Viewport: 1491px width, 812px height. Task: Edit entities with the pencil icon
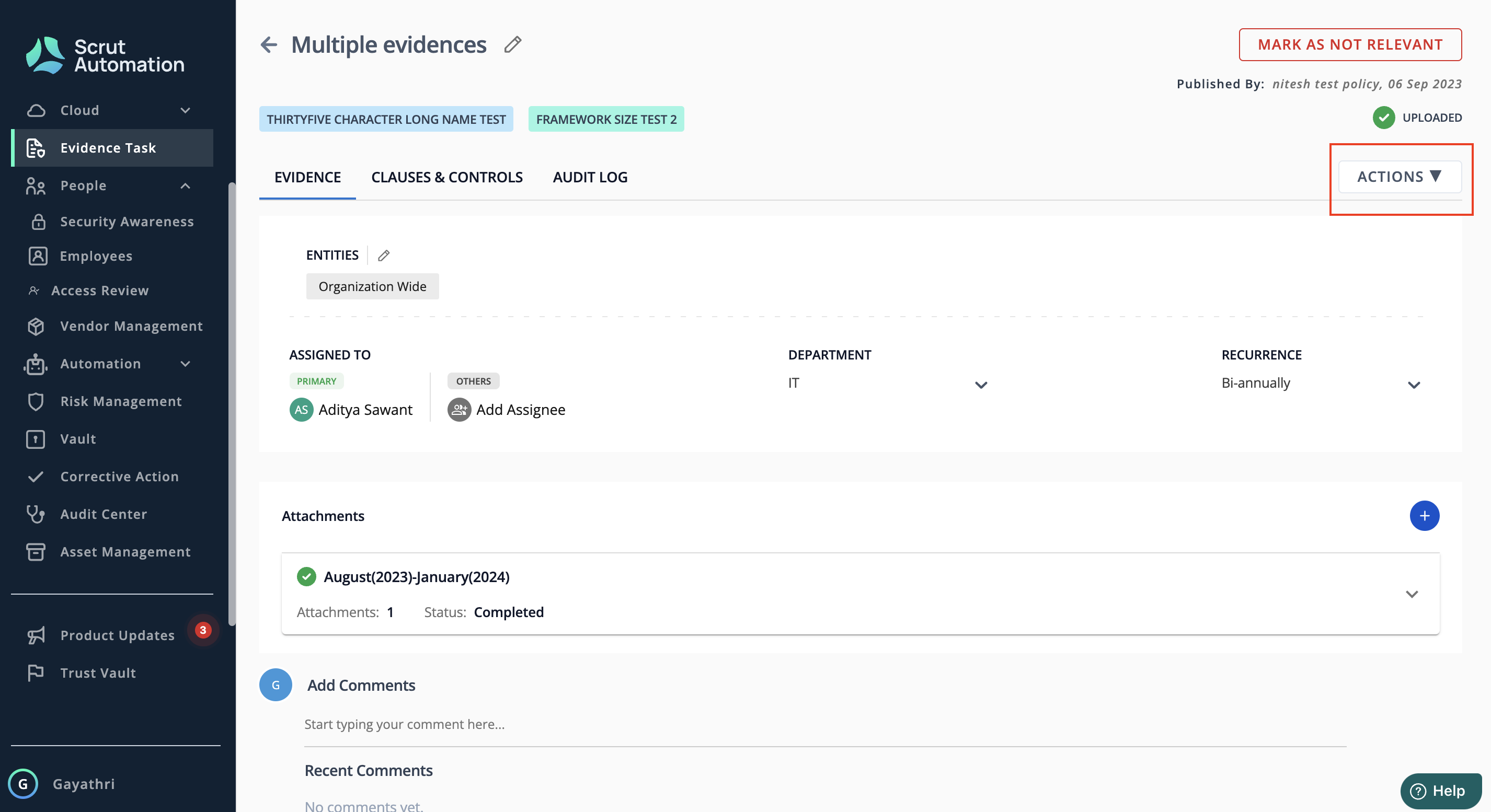(384, 255)
